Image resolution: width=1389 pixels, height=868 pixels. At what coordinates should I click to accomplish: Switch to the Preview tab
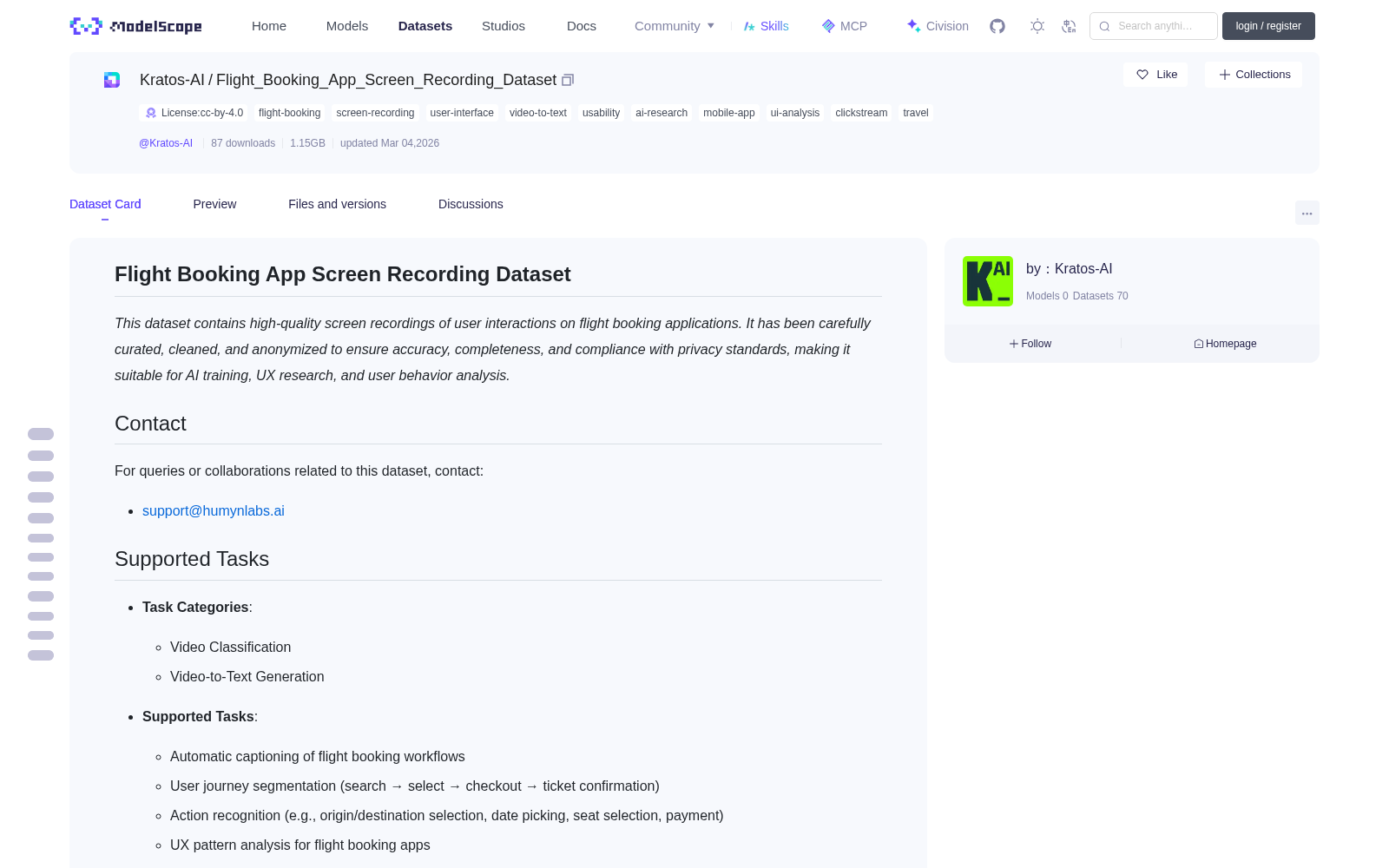pyautogui.click(x=214, y=204)
